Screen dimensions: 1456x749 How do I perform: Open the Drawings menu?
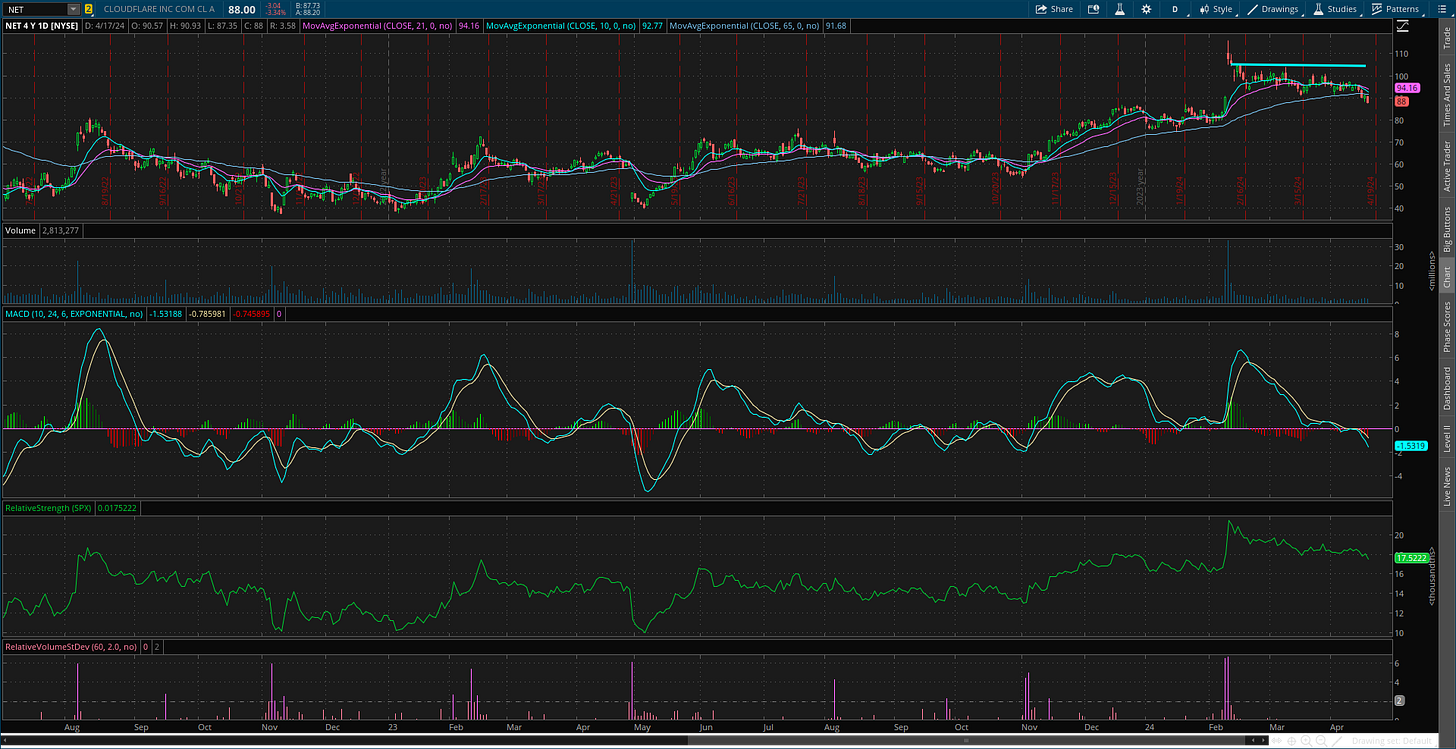point(1273,9)
